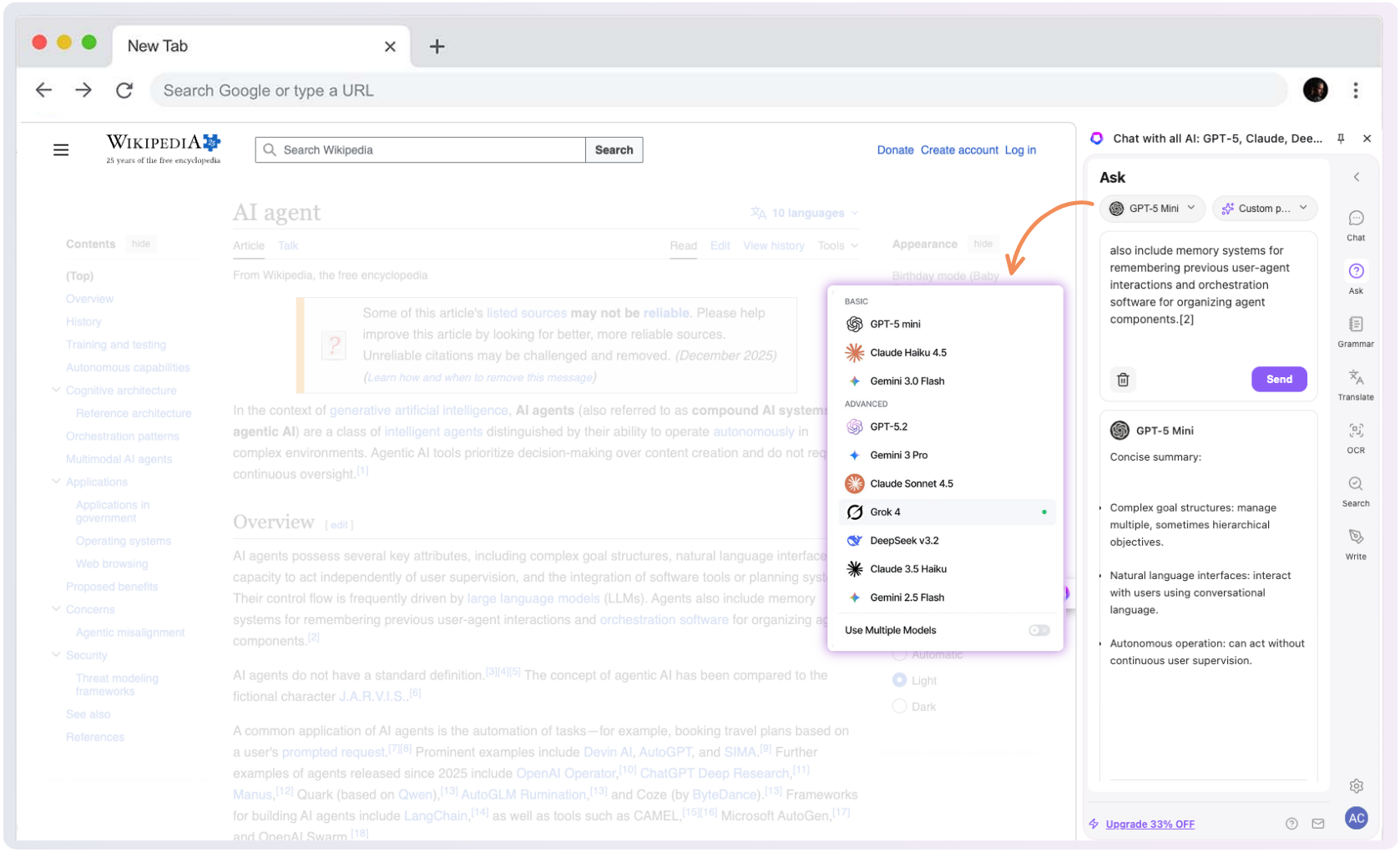The height and width of the screenshot is (852, 1400).
Task: Select the Light appearance radio button
Action: tap(900, 680)
